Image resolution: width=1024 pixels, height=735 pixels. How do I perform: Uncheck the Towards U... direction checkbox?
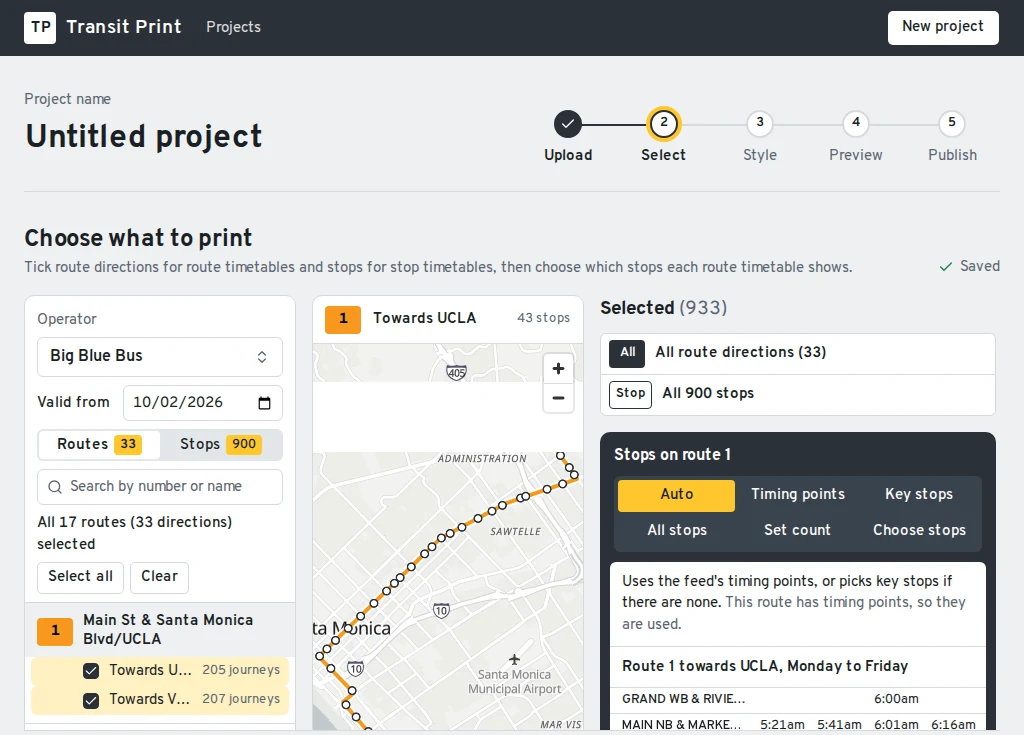[91, 671]
